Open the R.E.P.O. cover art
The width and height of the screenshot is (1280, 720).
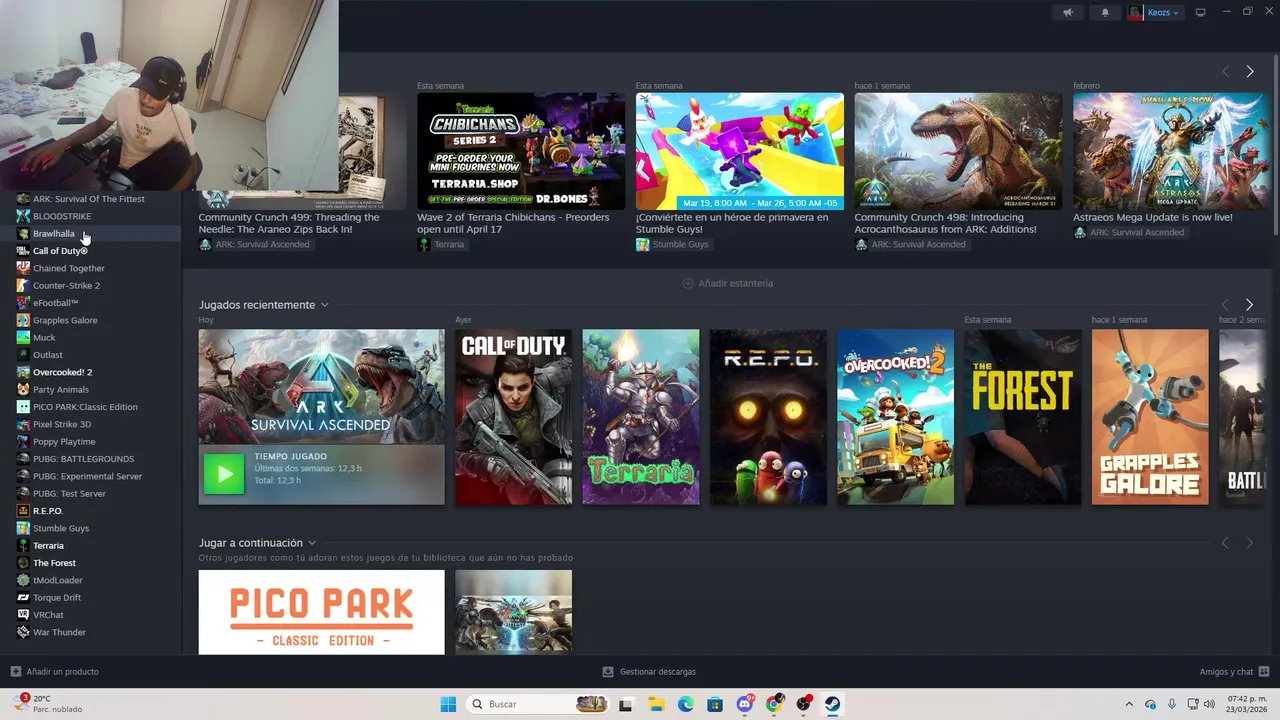point(768,417)
